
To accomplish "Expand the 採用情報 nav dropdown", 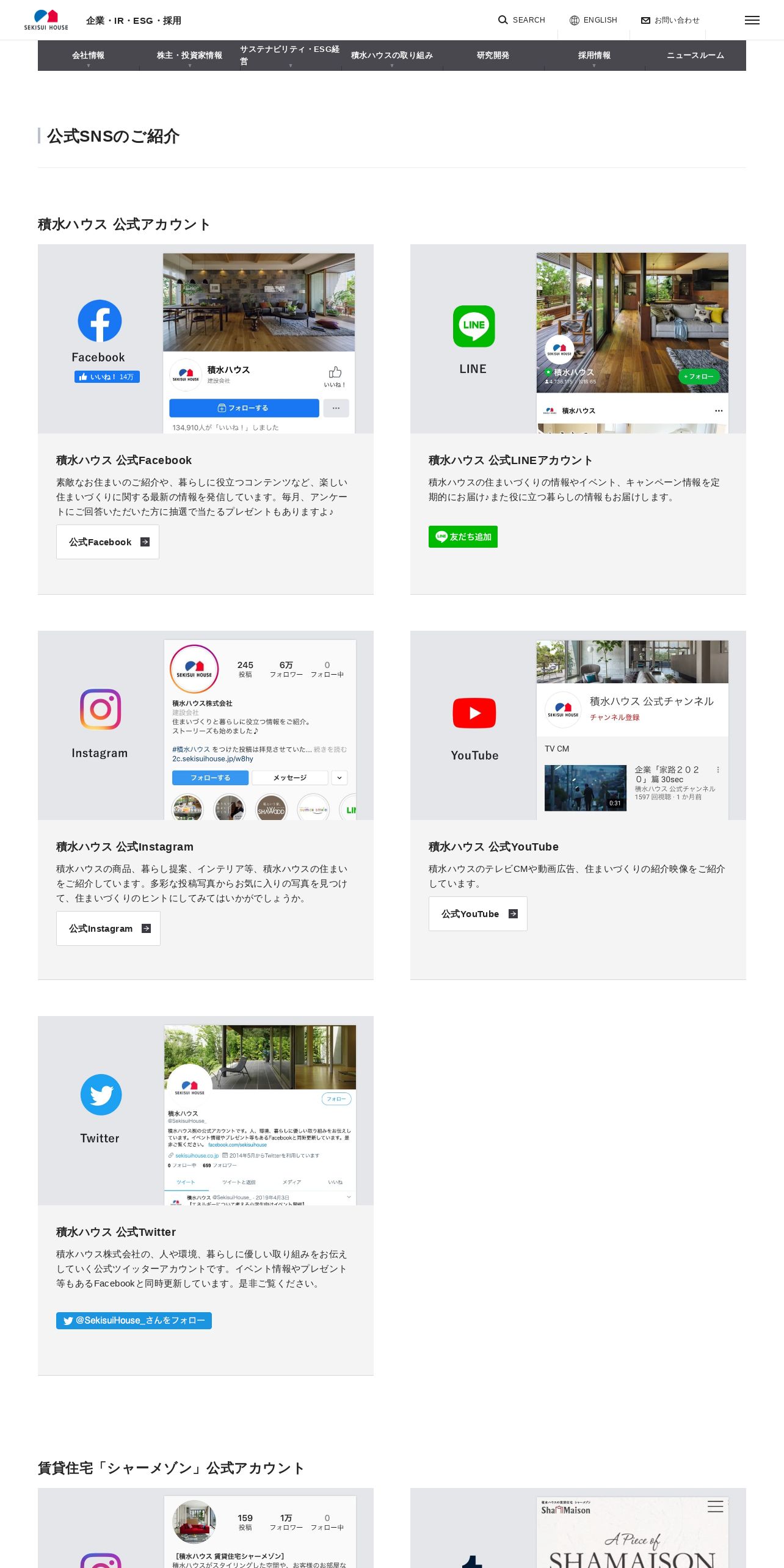I will (x=594, y=56).
